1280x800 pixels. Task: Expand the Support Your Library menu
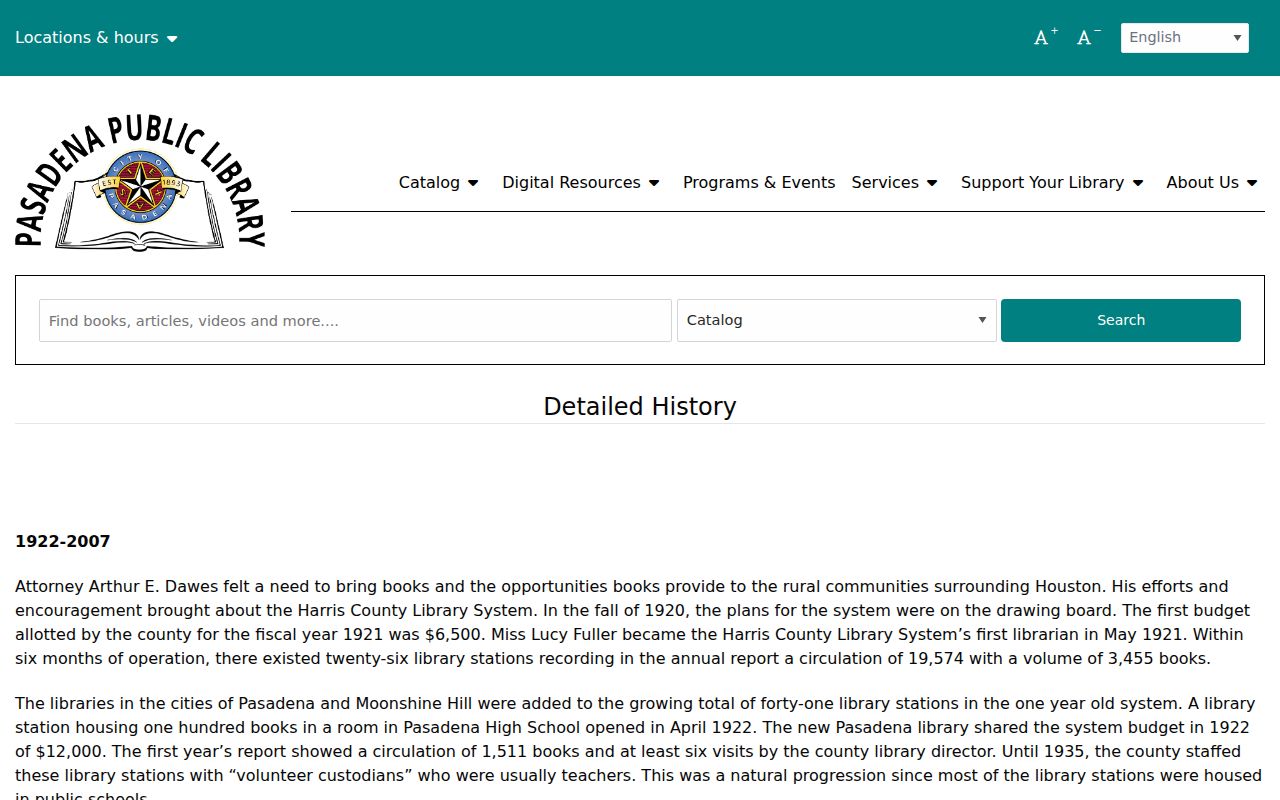click(x=1053, y=182)
